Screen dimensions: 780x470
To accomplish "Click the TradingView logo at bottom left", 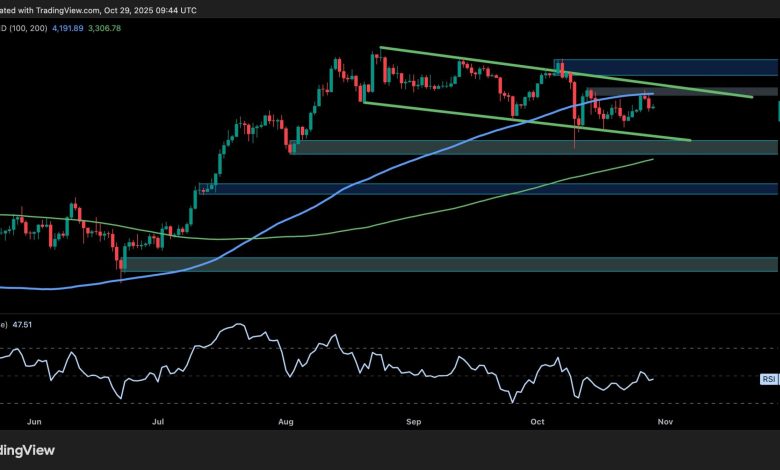I will click(x=27, y=449).
